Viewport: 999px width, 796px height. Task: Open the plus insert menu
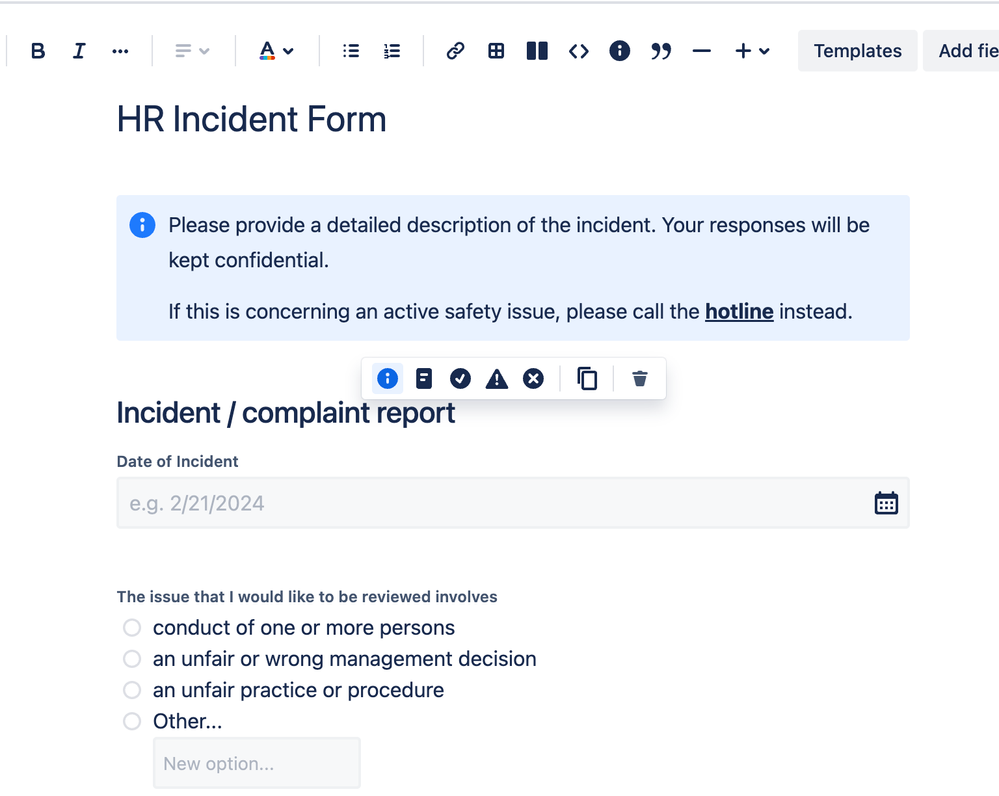[x=752, y=51]
